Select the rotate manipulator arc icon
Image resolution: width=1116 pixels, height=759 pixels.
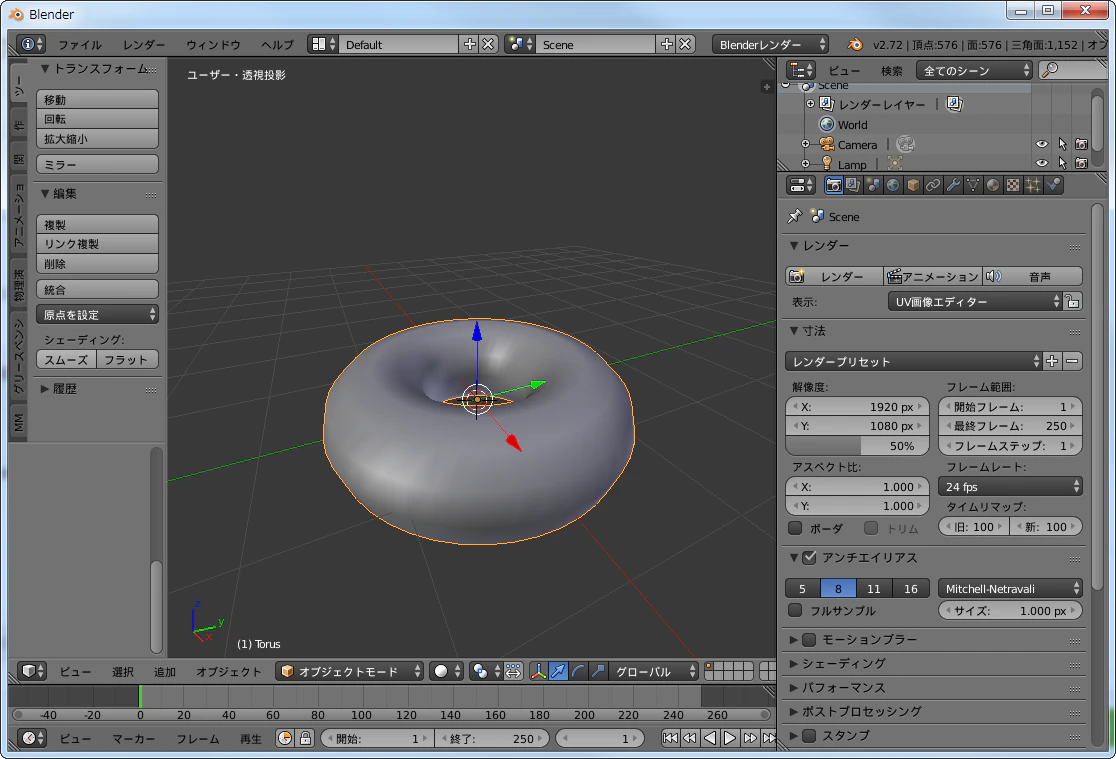(579, 671)
